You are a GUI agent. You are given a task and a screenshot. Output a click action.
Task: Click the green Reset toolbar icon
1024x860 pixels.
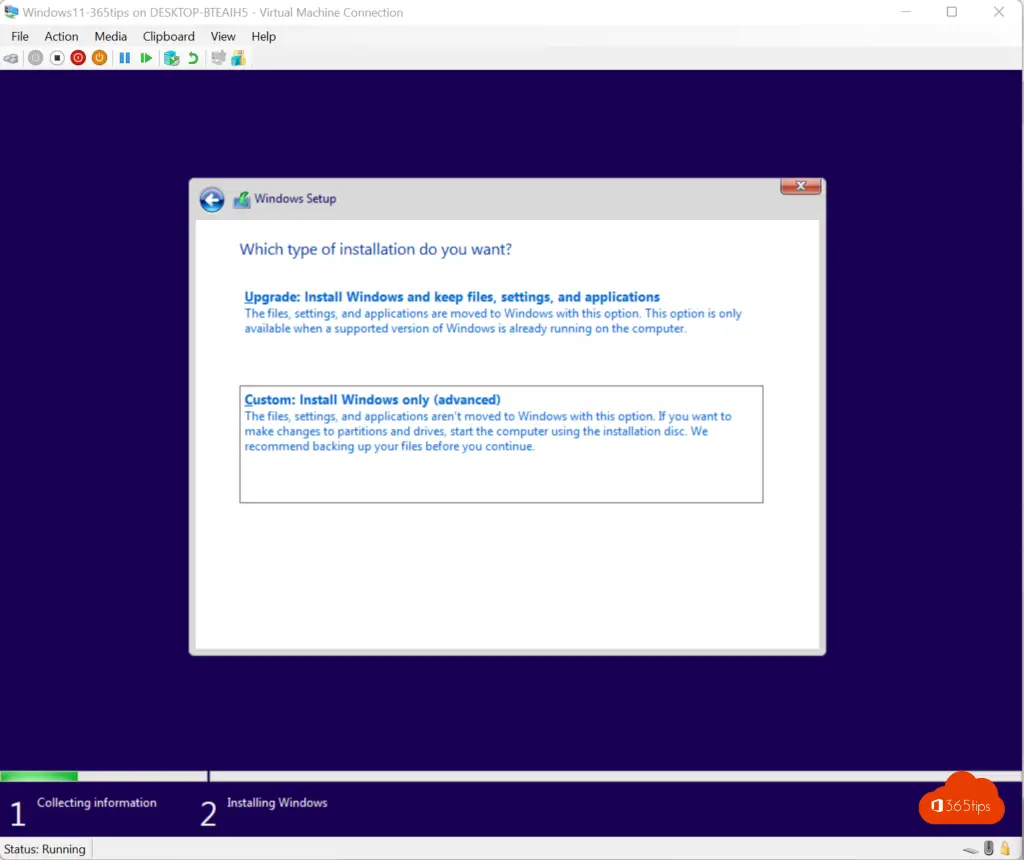(x=146, y=58)
